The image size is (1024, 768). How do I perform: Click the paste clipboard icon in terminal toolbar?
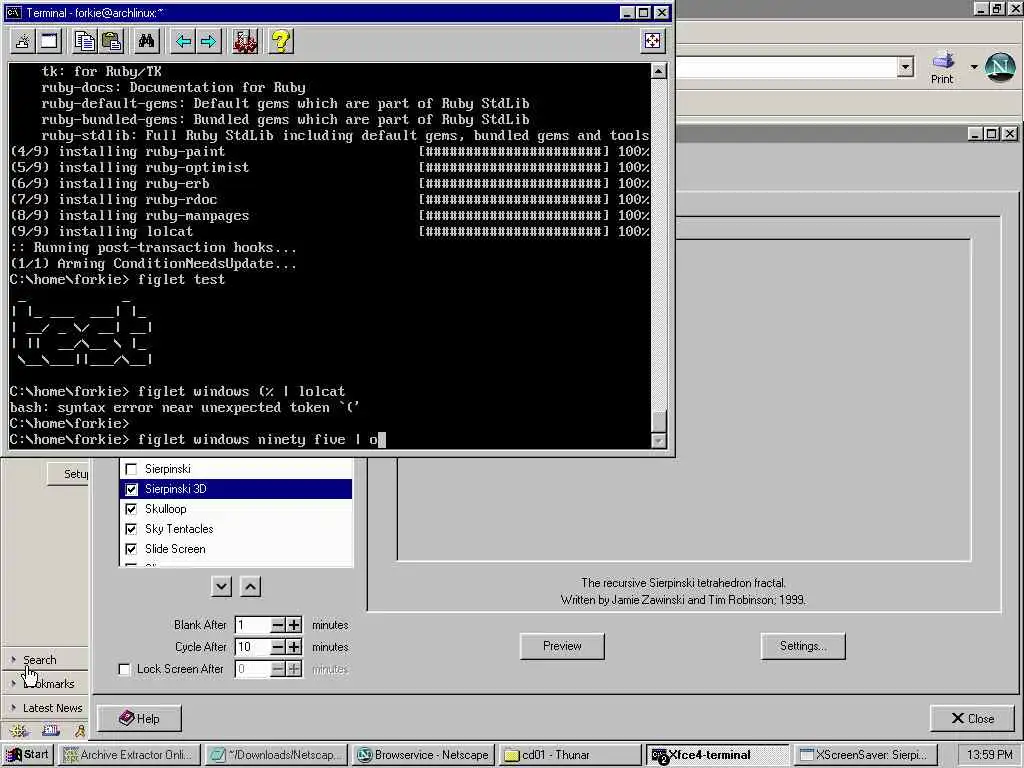click(112, 42)
